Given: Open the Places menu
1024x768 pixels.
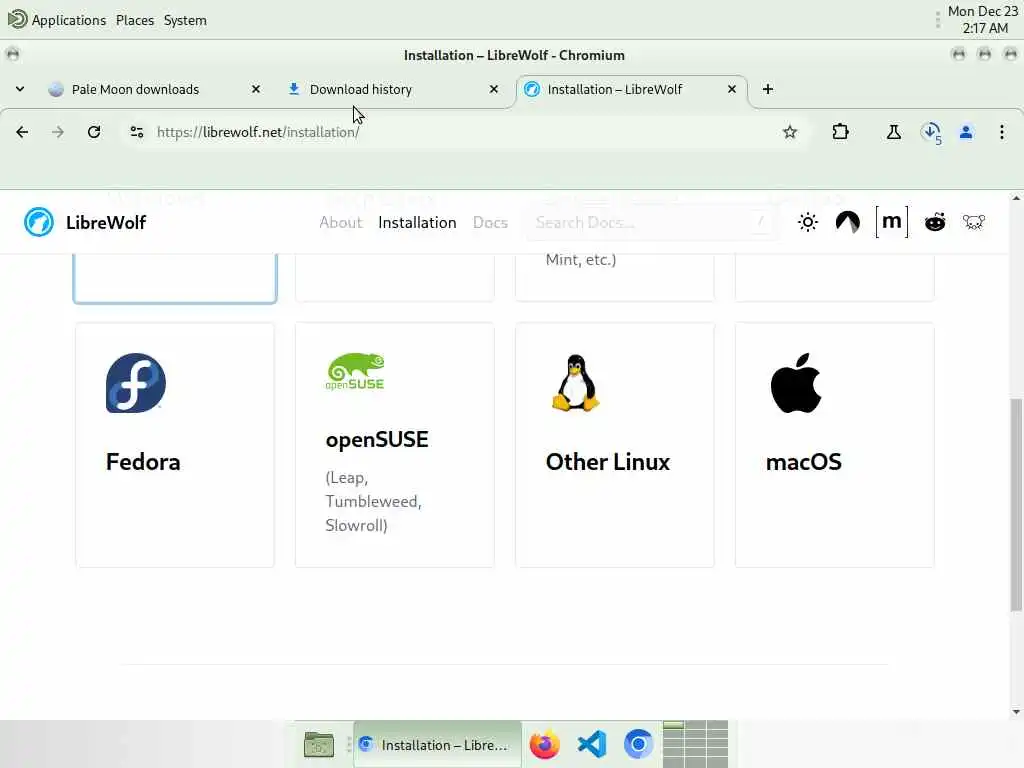Looking at the screenshot, I should click(x=135, y=20).
